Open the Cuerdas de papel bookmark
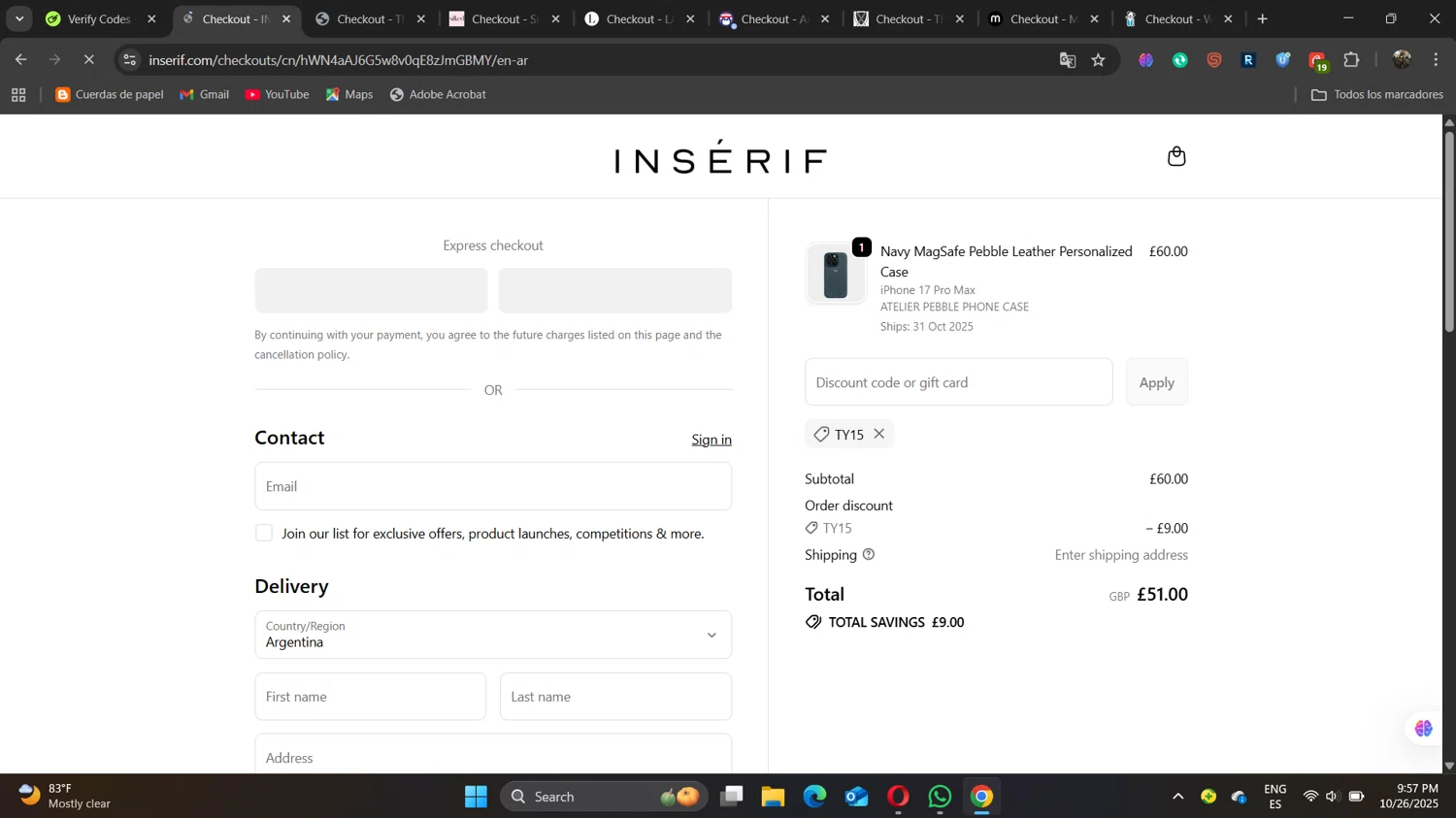Screen dimensions: 1456x818 tap(110, 95)
